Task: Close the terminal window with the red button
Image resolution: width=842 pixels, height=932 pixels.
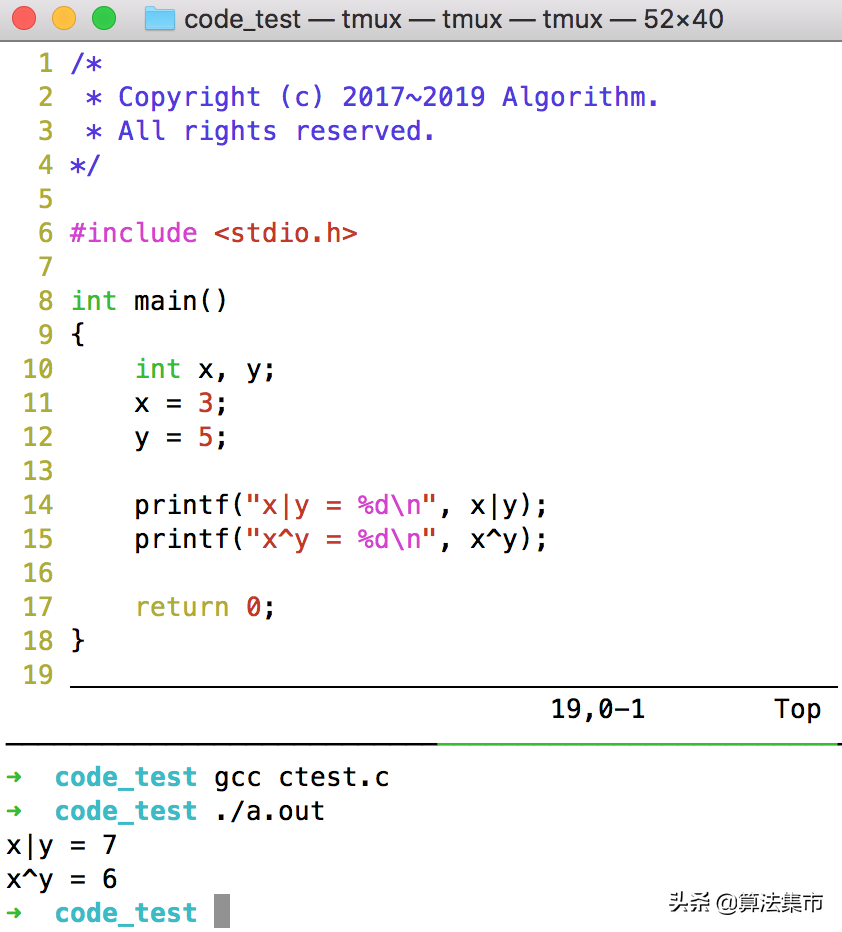Action: coord(24,18)
